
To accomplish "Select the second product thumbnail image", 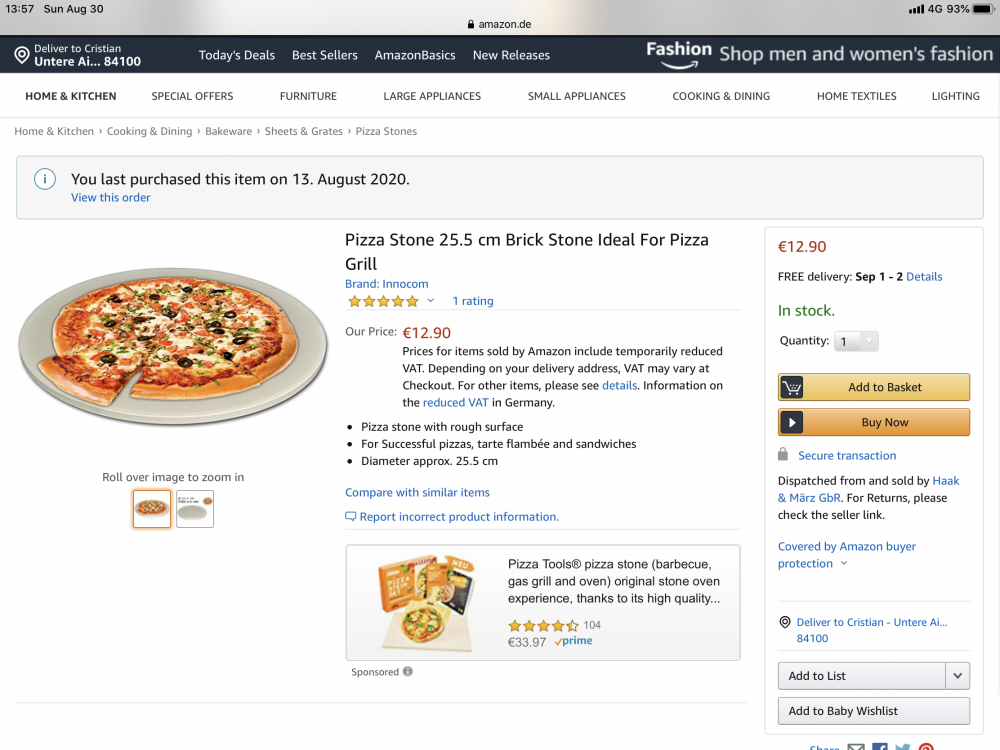I will [195, 509].
